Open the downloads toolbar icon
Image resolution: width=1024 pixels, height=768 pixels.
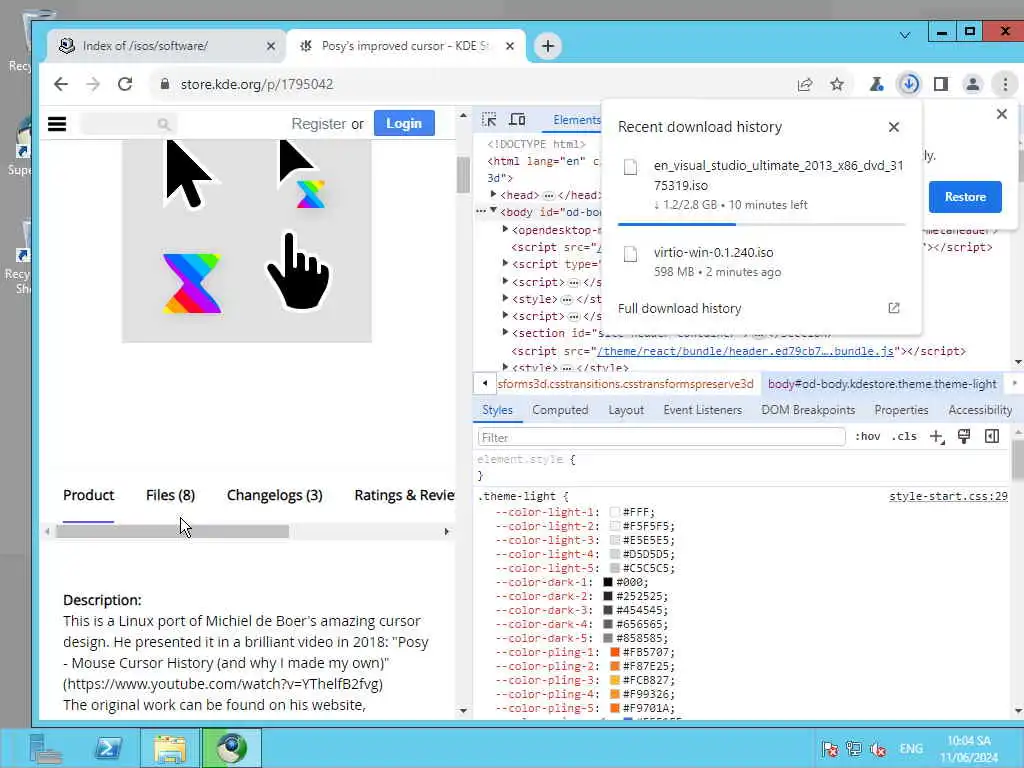(909, 84)
